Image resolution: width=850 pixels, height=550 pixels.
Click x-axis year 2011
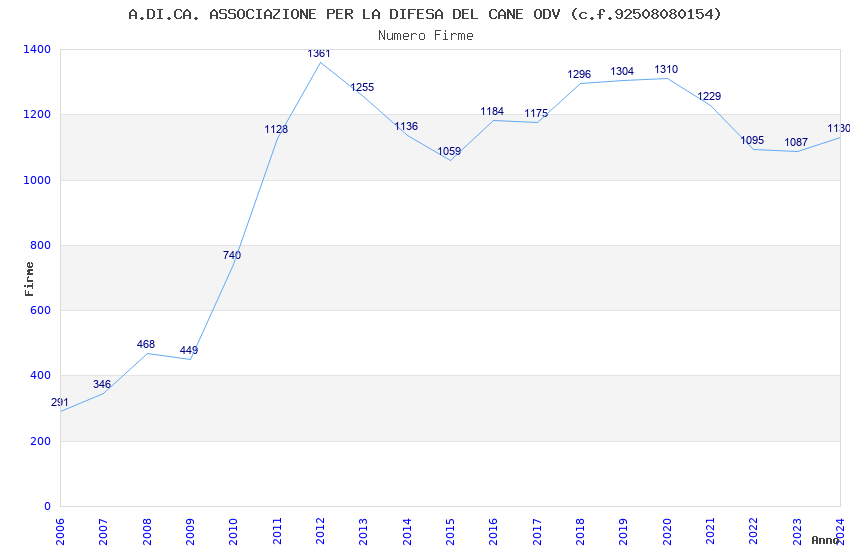(x=277, y=531)
